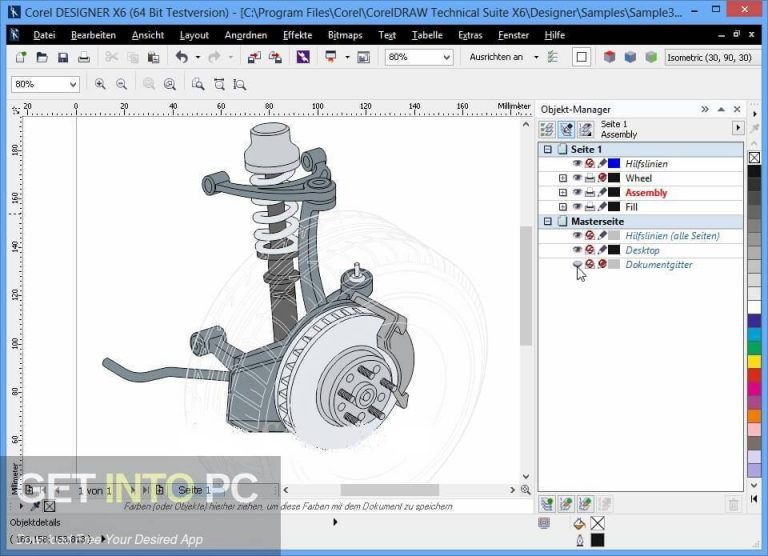Open Objekt-Manager flyout options arrow
The image size is (768, 556).
pos(738,128)
